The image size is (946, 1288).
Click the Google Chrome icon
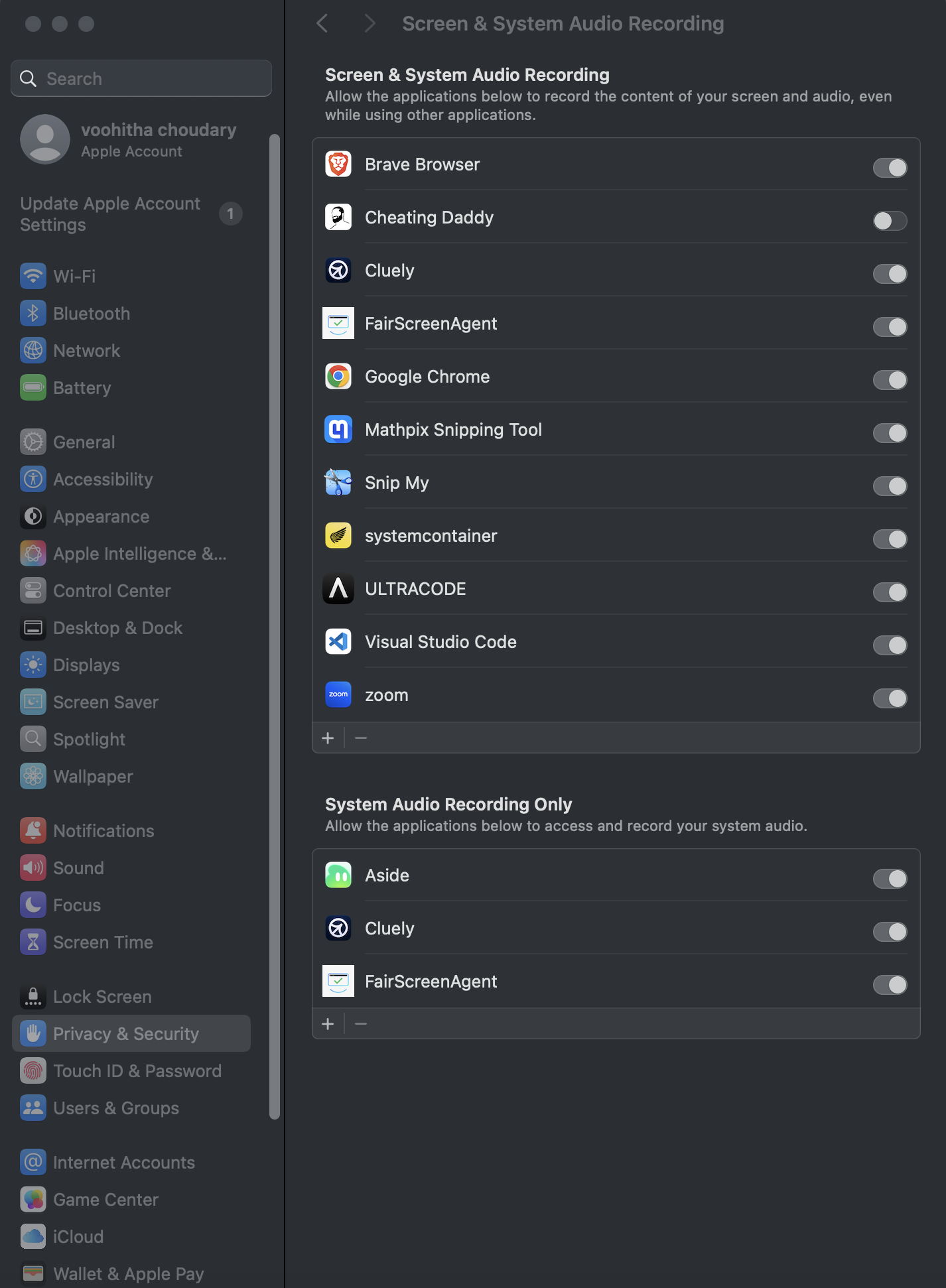coord(338,377)
